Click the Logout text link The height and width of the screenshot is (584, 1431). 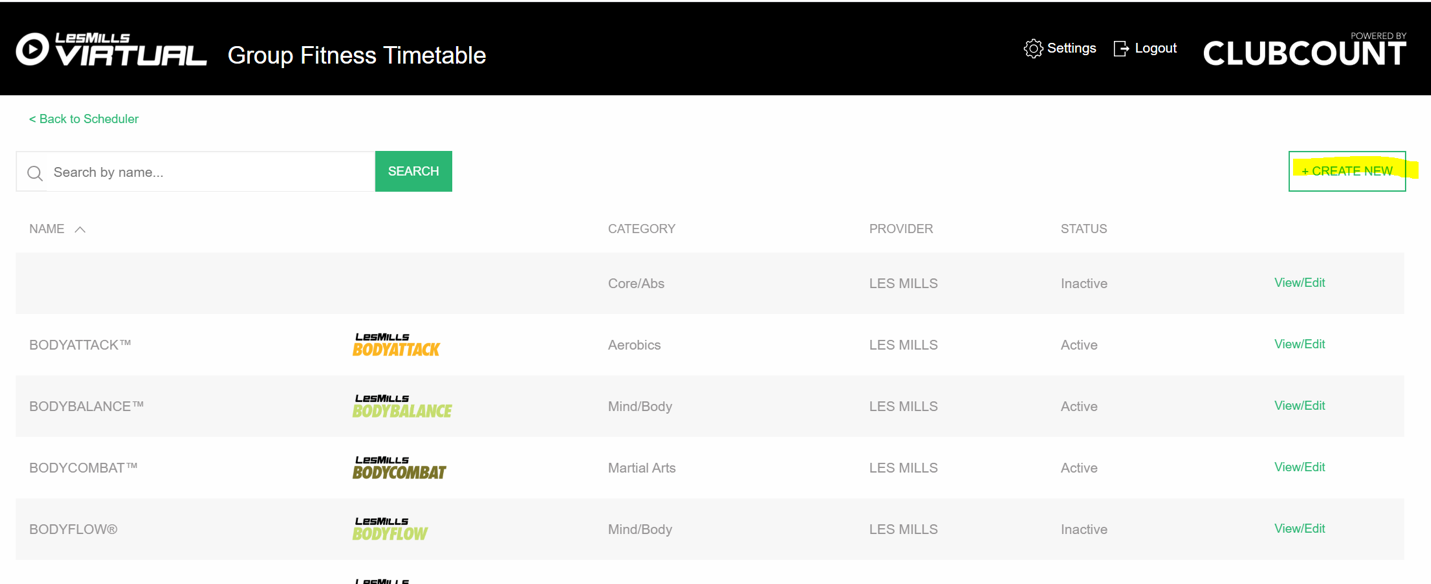1155,48
